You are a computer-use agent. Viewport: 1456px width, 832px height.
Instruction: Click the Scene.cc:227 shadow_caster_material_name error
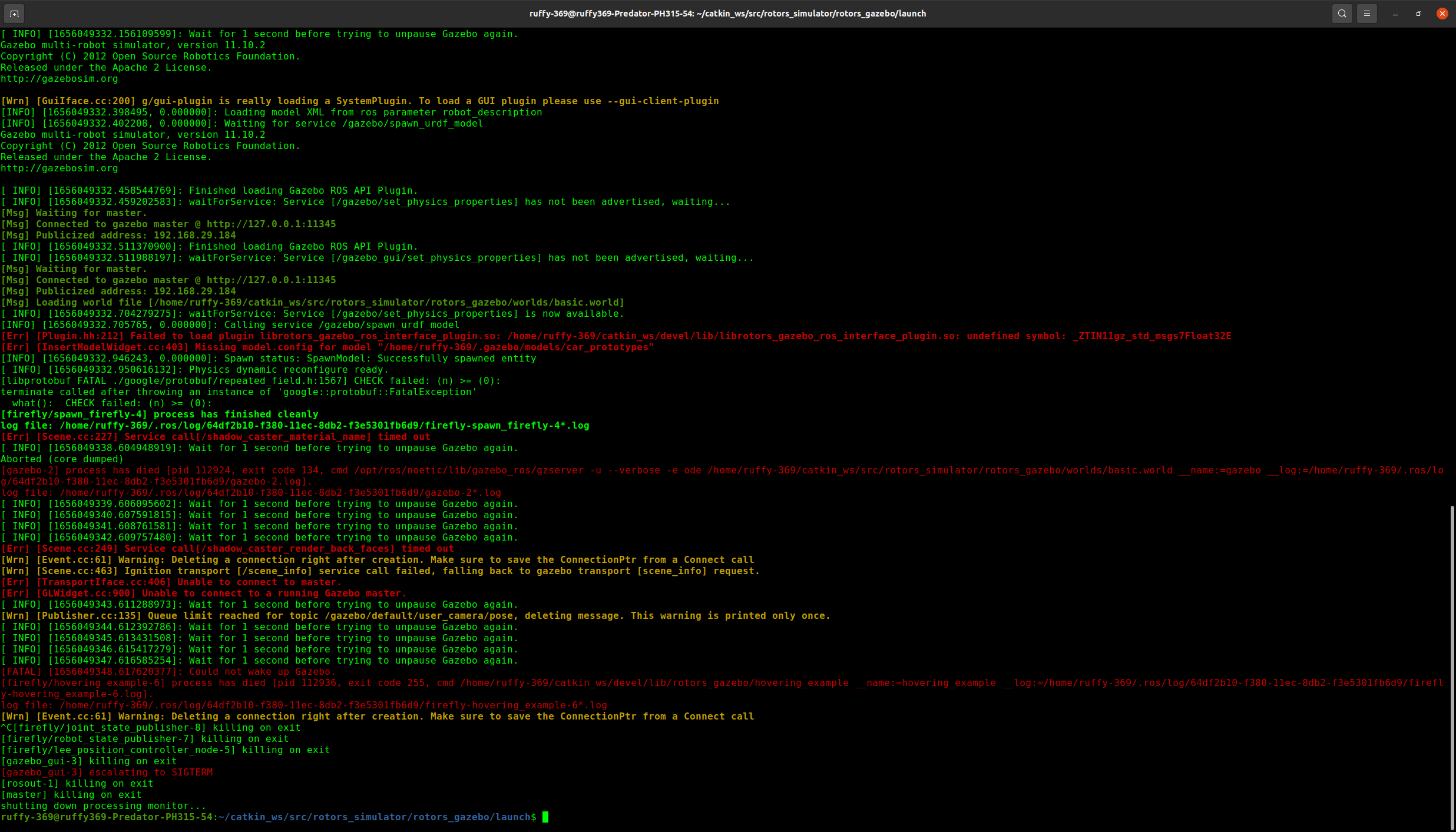pyautogui.click(x=215, y=437)
